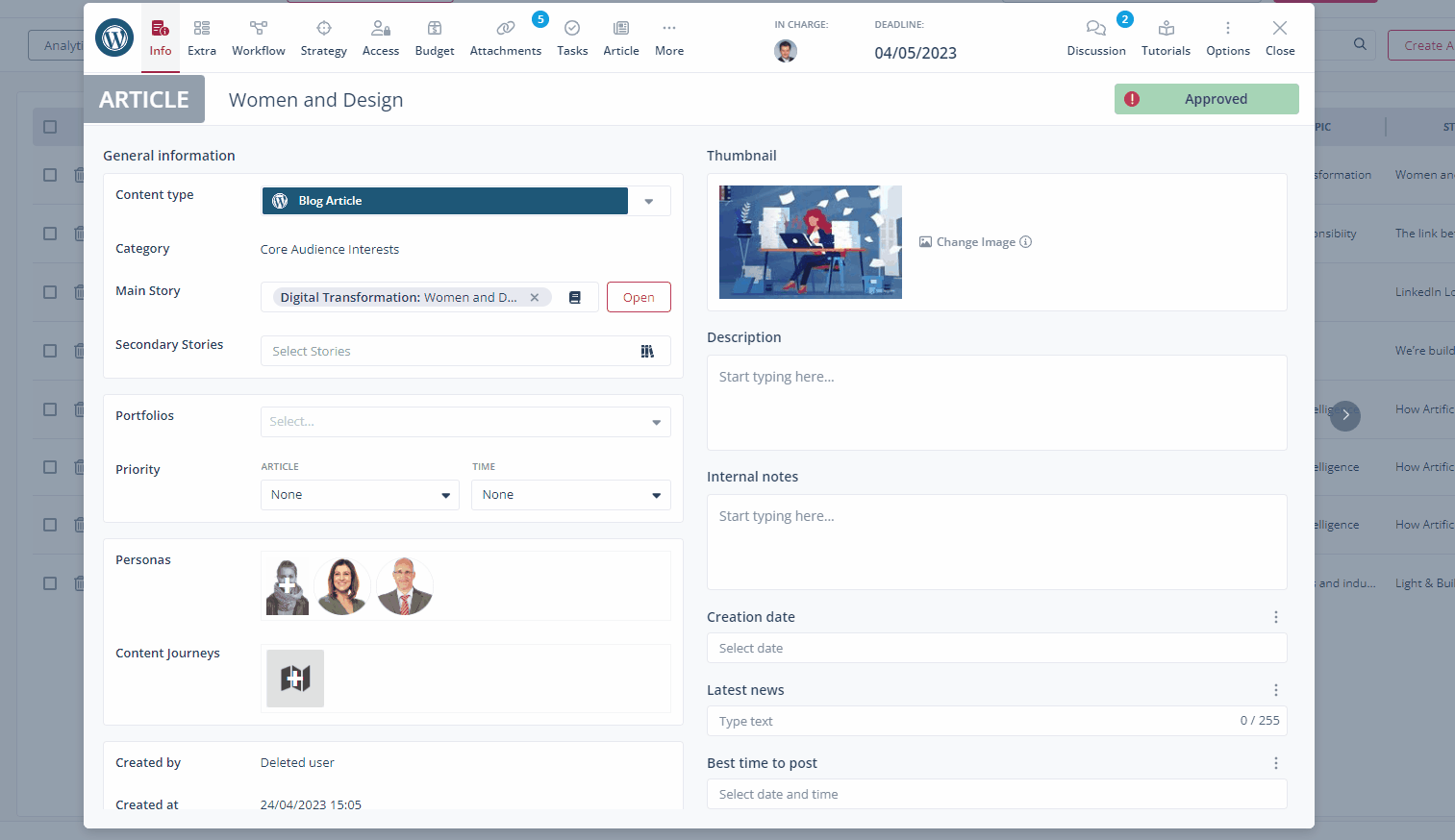
Task: Add a content journey map icon
Action: point(295,679)
